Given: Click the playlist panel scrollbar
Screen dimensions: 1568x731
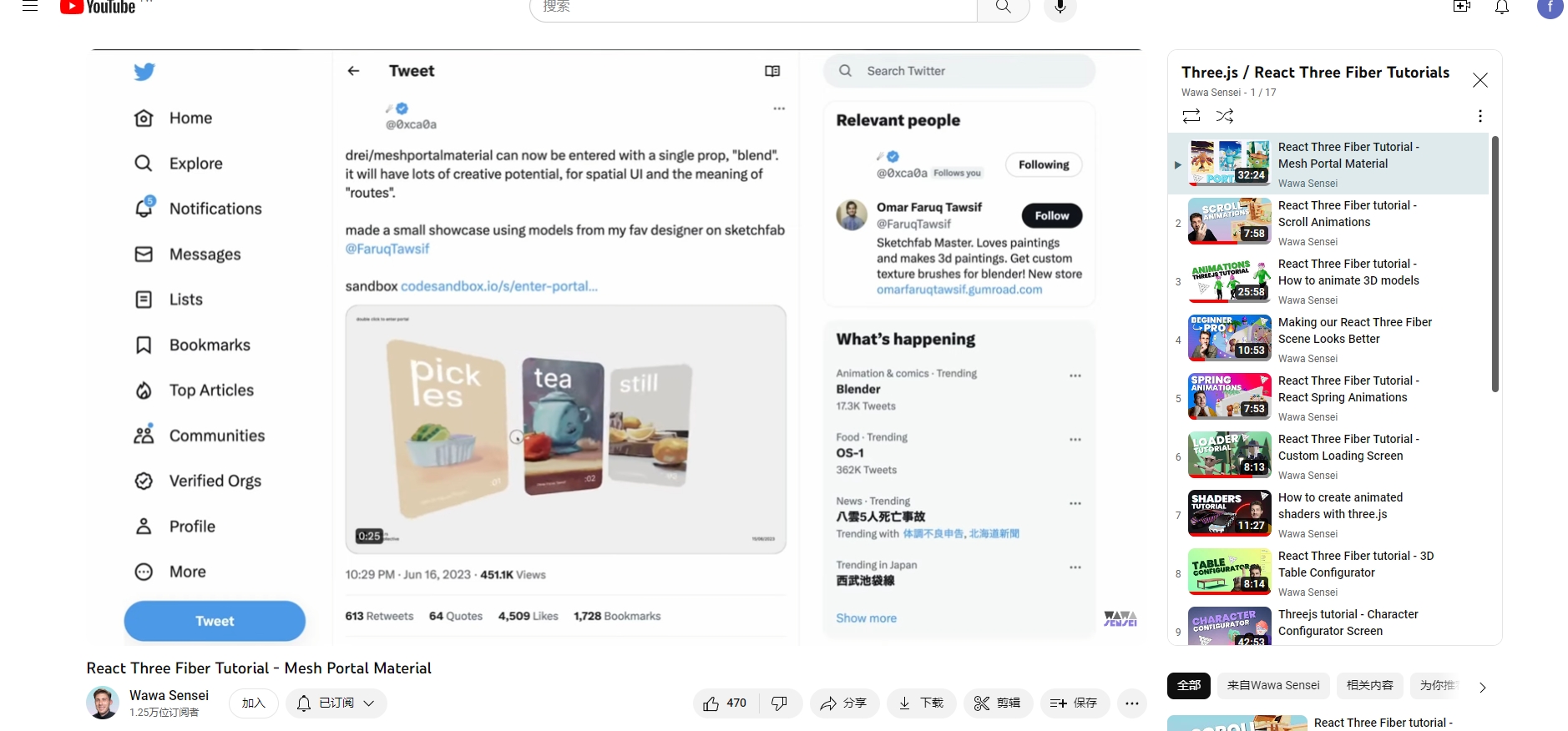Looking at the screenshot, I should (x=1495, y=264).
